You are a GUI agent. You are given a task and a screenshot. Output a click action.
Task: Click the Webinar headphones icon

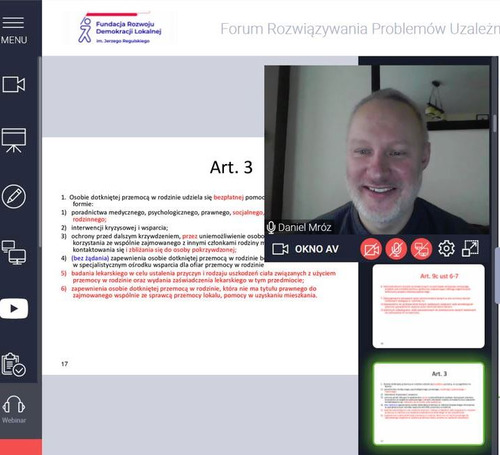point(14,409)
